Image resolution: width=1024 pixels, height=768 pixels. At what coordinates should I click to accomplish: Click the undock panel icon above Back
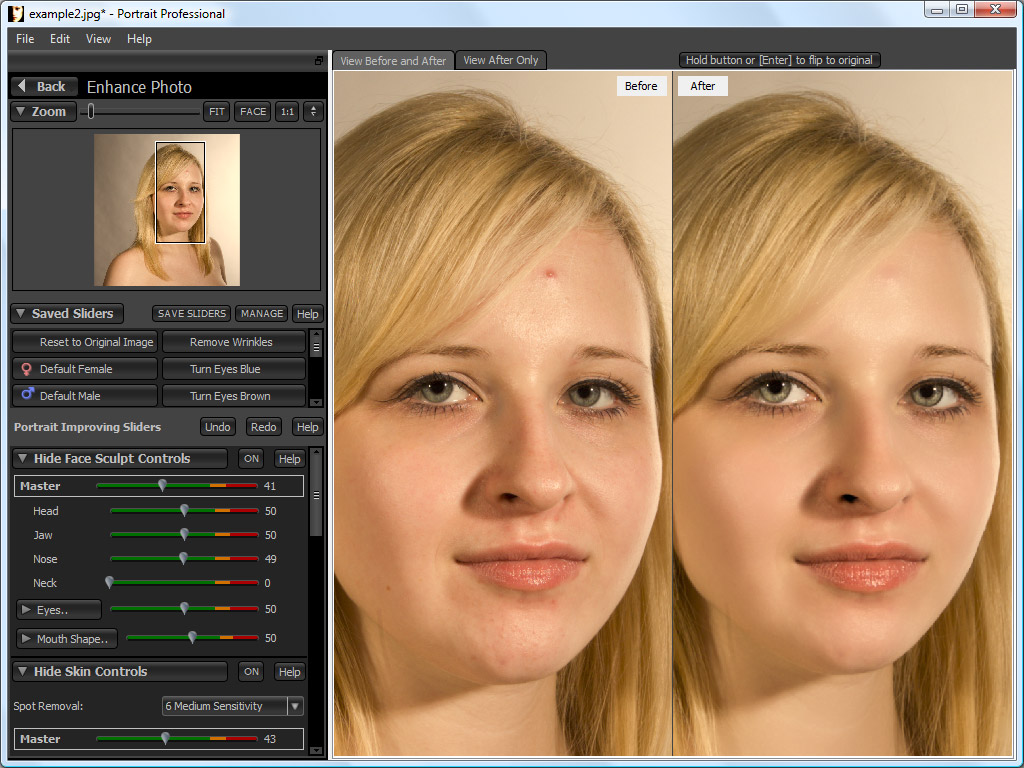click(x=319, y=61)
